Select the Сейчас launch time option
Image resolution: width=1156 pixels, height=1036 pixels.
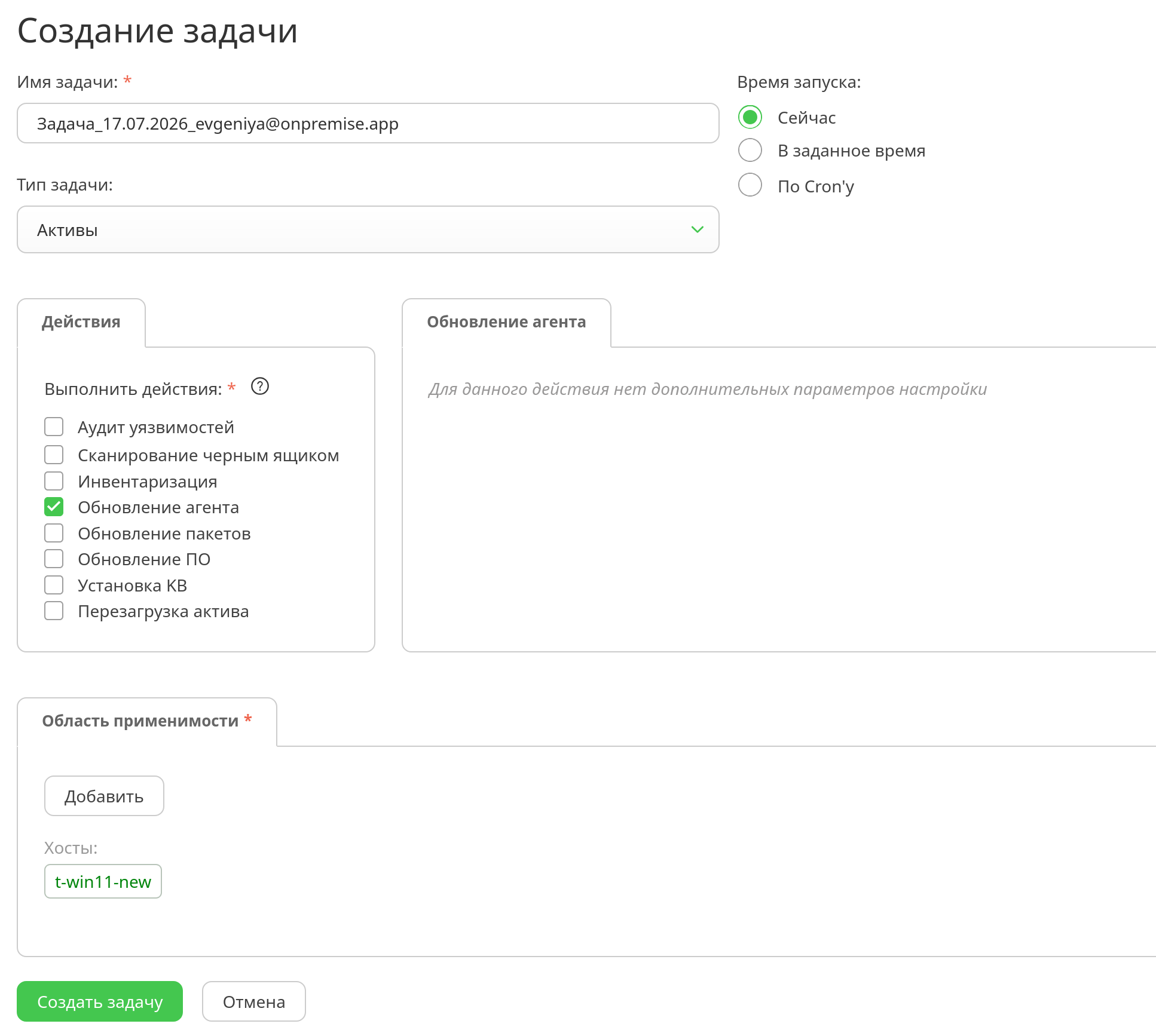click(x=750, y=117)
